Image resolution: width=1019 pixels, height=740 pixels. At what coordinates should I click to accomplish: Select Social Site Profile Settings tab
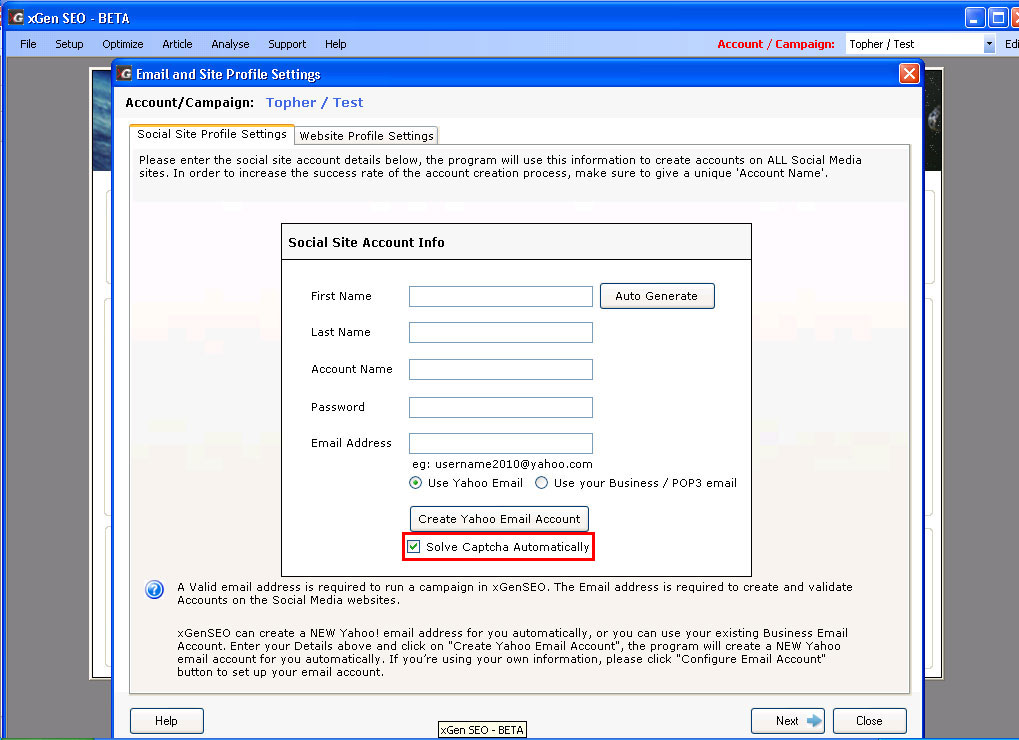coord(212,134)
